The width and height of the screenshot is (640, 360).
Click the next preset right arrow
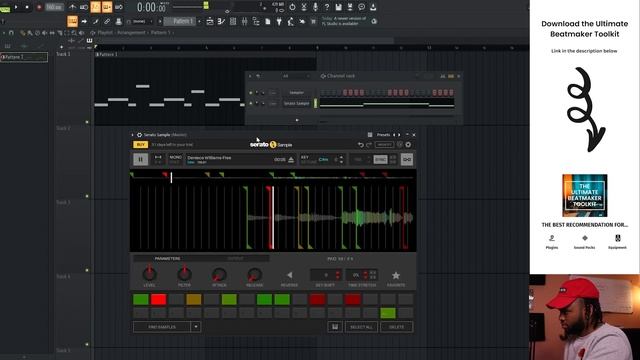pos(399,135)
